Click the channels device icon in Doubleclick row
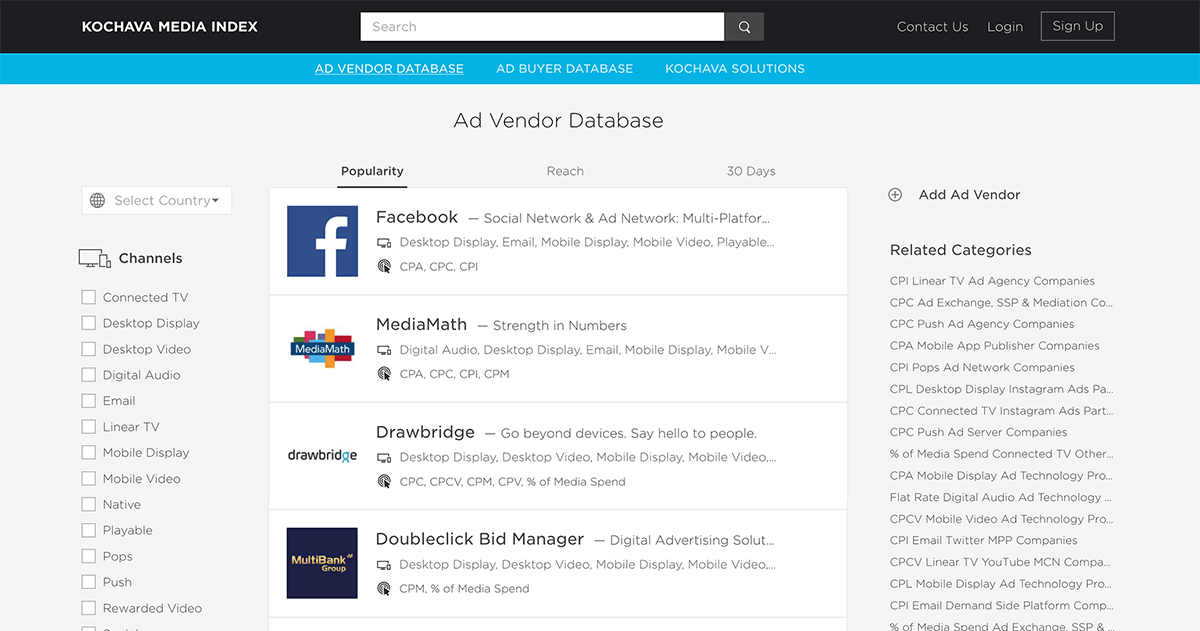Screen dimensions: 1200x631 click(384, 564)
